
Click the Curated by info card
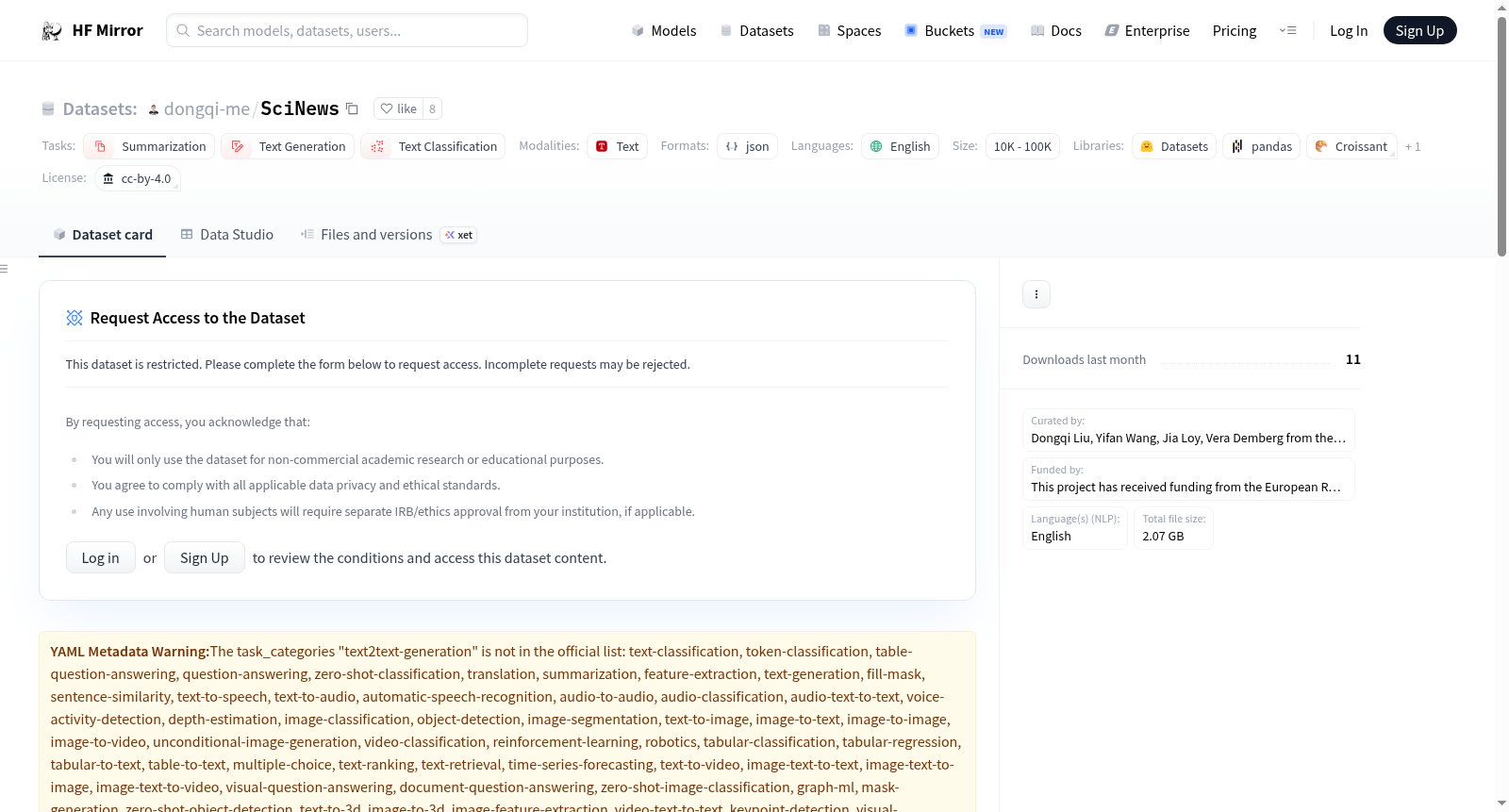[1188, 430]
